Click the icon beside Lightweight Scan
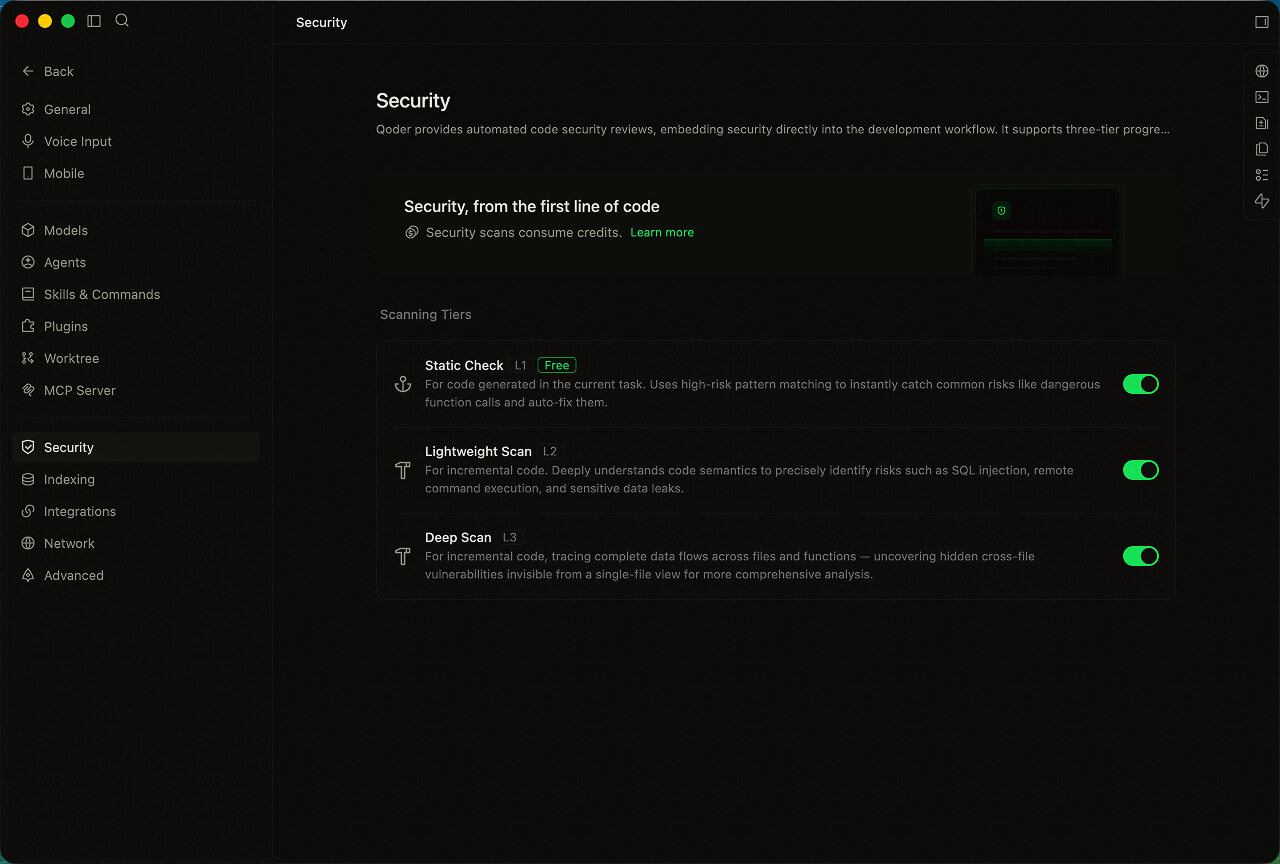Viewport: 1280px width, 864px height. click(x=403, y=470)
